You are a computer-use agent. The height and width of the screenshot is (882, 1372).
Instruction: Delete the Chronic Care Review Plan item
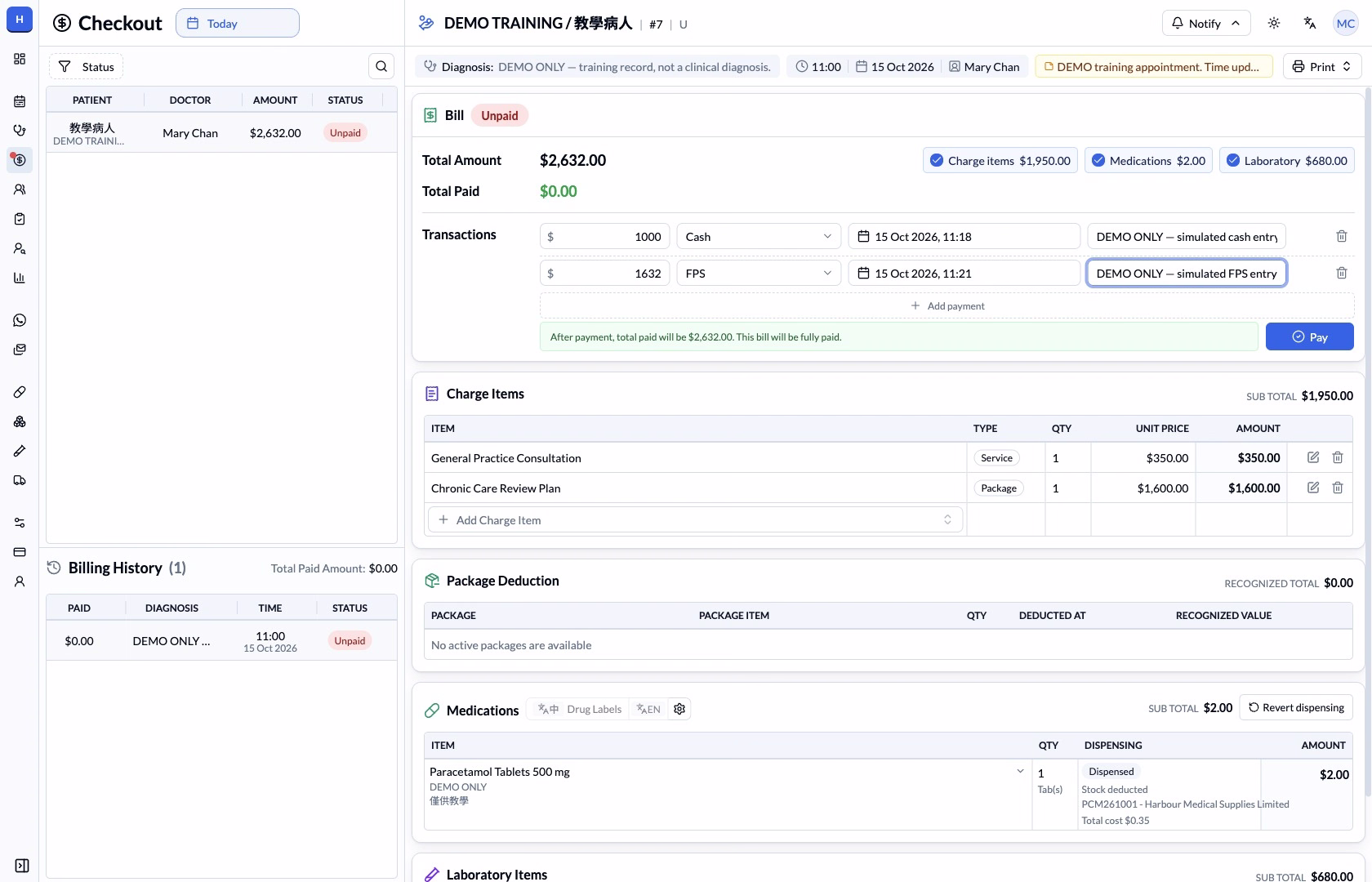(1338, 488)
